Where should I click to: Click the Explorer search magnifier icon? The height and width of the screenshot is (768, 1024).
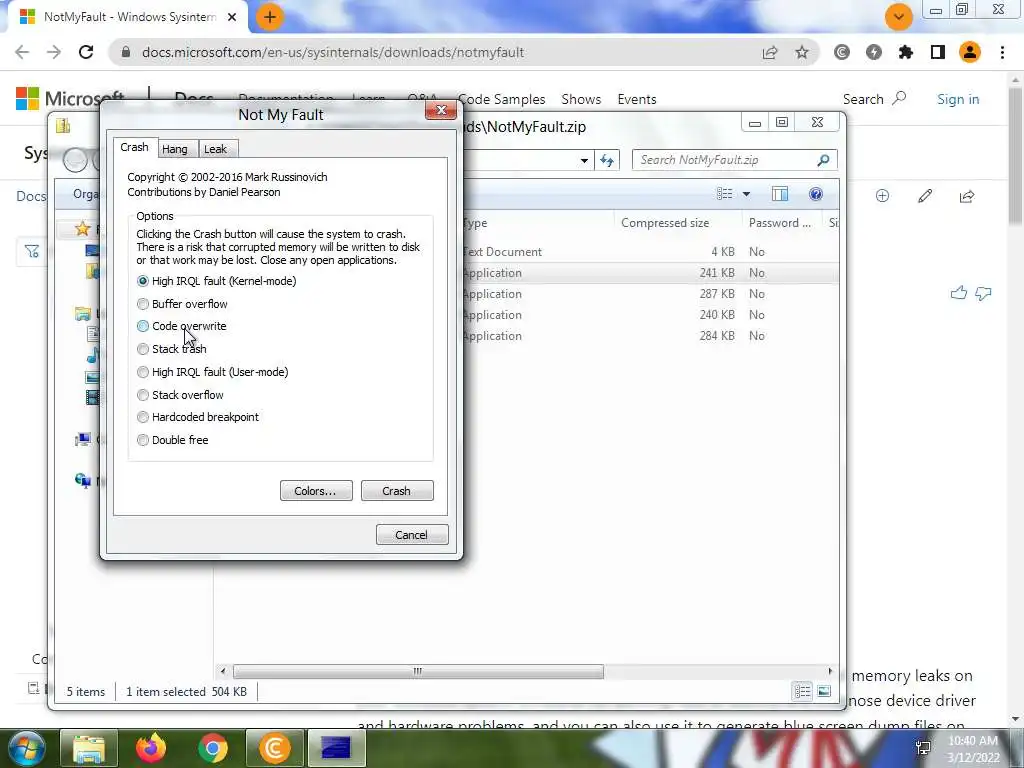(x=824, y=160)
